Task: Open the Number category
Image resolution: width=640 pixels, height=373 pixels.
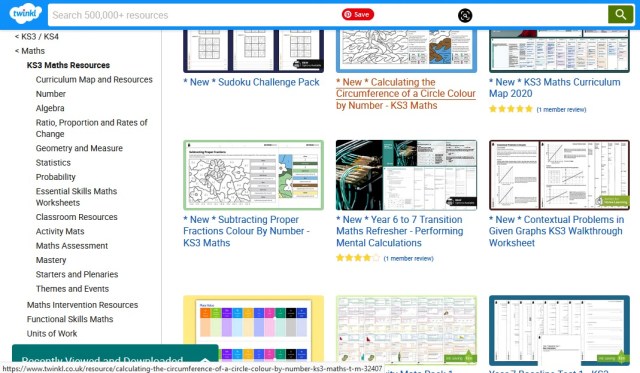Action: [x=51, y=94]
